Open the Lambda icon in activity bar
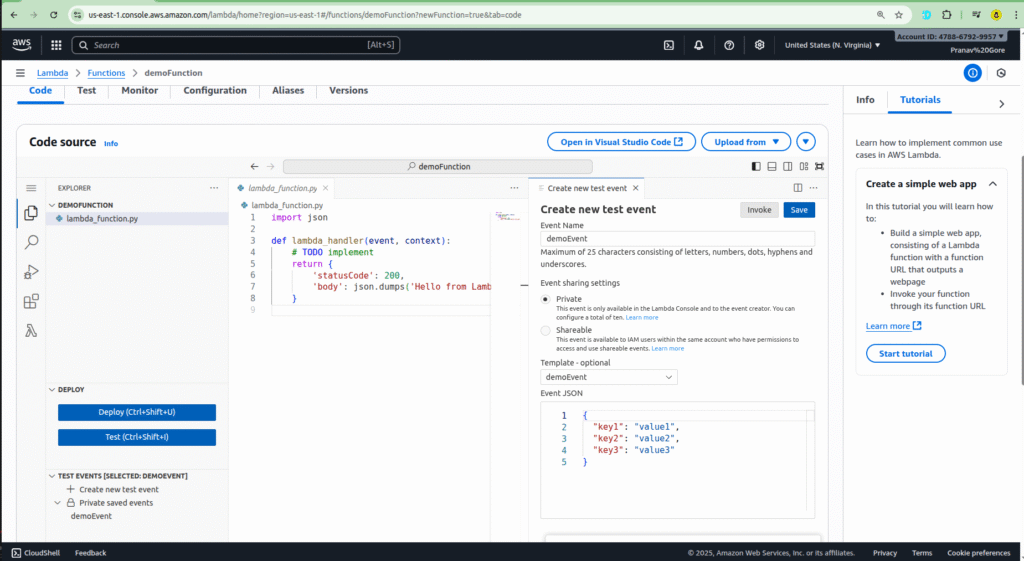 tap(31, 330)
